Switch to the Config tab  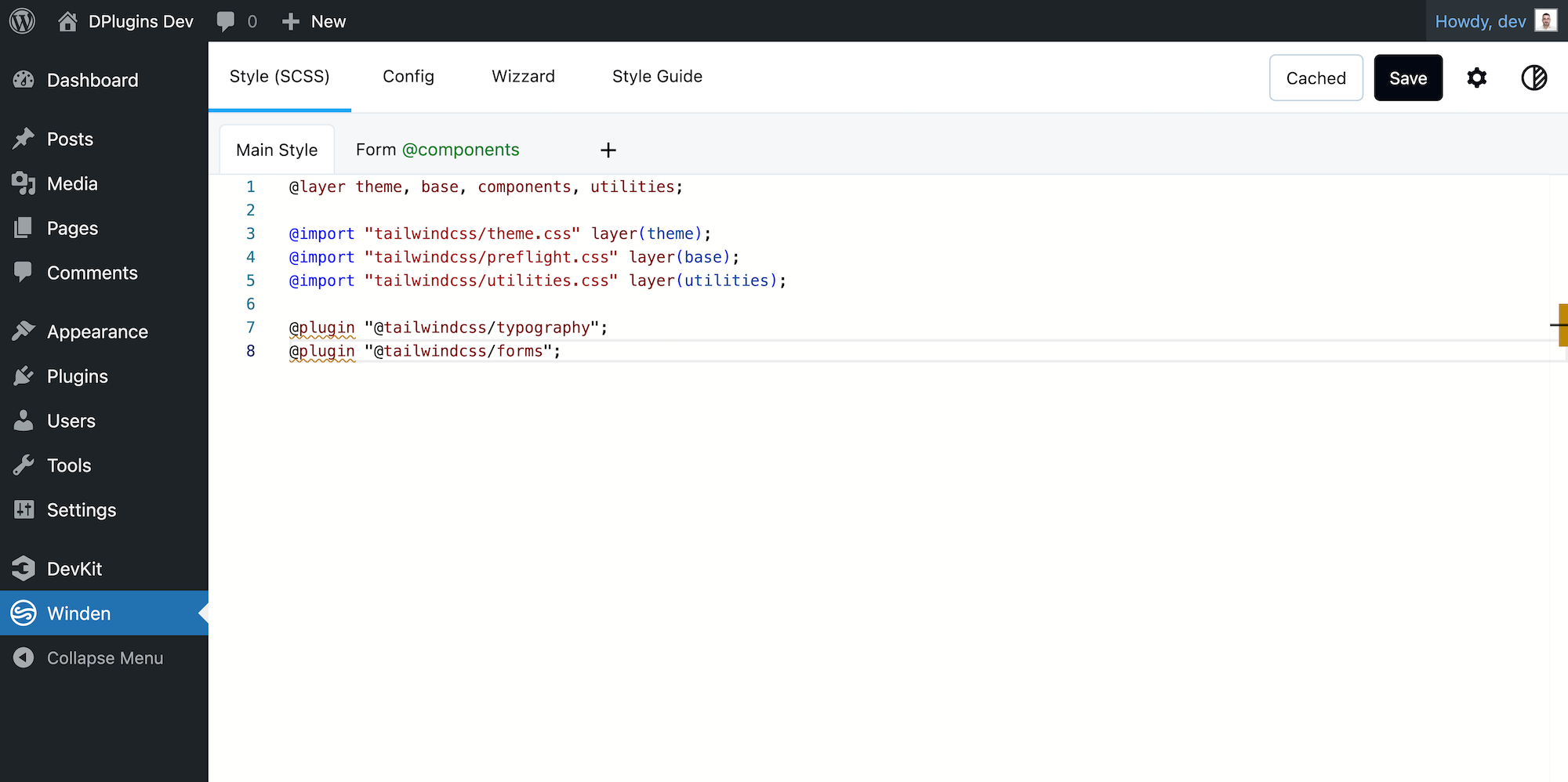coord(408,76)
